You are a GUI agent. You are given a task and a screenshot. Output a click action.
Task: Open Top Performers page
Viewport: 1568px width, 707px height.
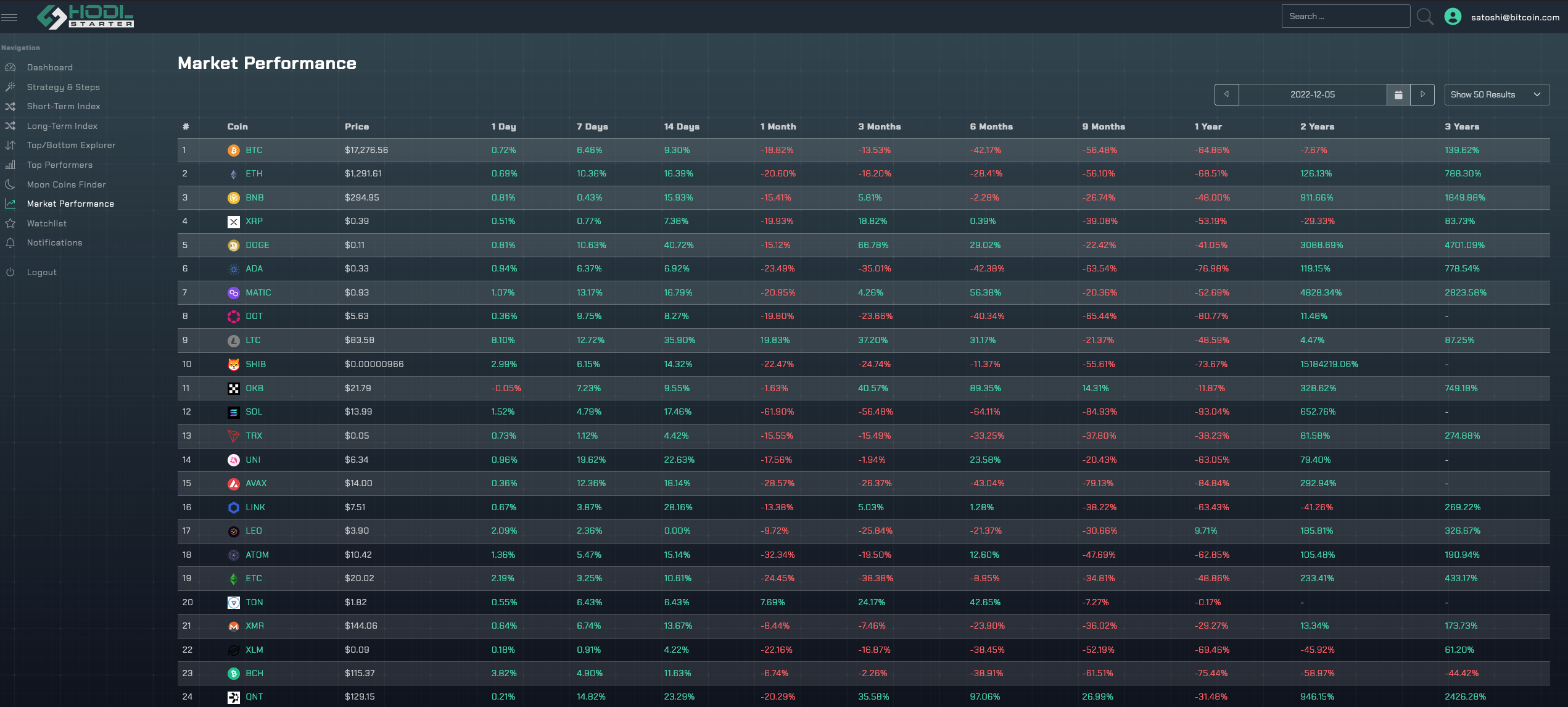[x=60, y=165]
